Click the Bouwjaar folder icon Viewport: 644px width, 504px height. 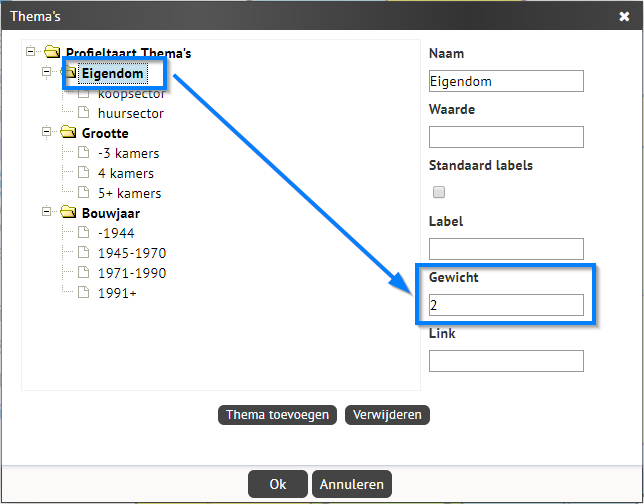[68, 212]
